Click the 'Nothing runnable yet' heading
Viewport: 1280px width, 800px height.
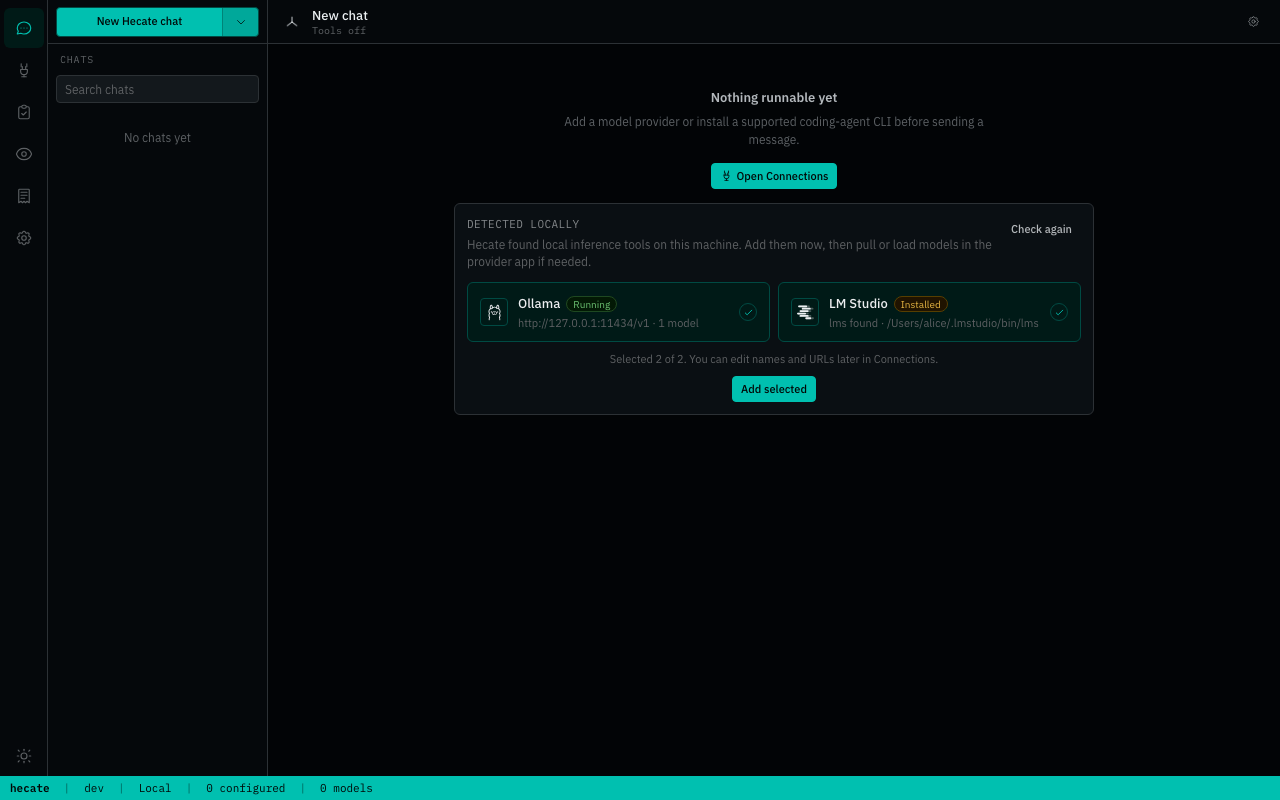point(774,98)
